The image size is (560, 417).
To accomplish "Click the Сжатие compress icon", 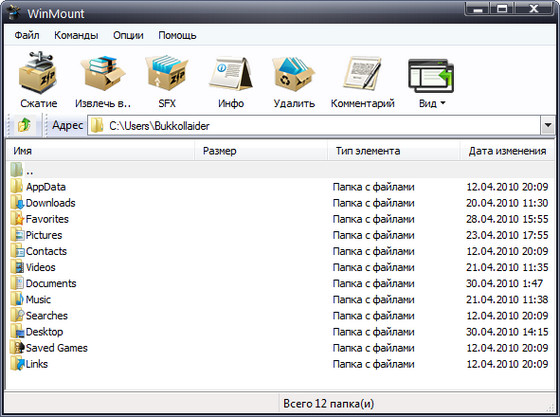I will click(x=38, y=72).
